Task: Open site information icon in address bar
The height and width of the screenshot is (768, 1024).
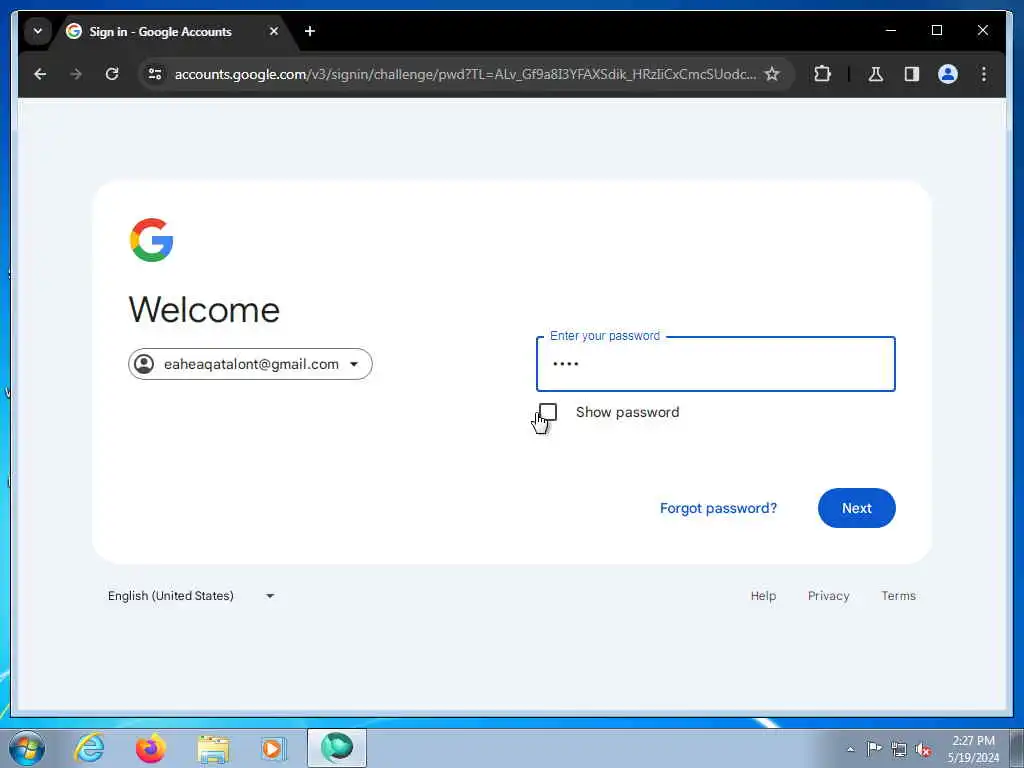Action: click(155, 74)
